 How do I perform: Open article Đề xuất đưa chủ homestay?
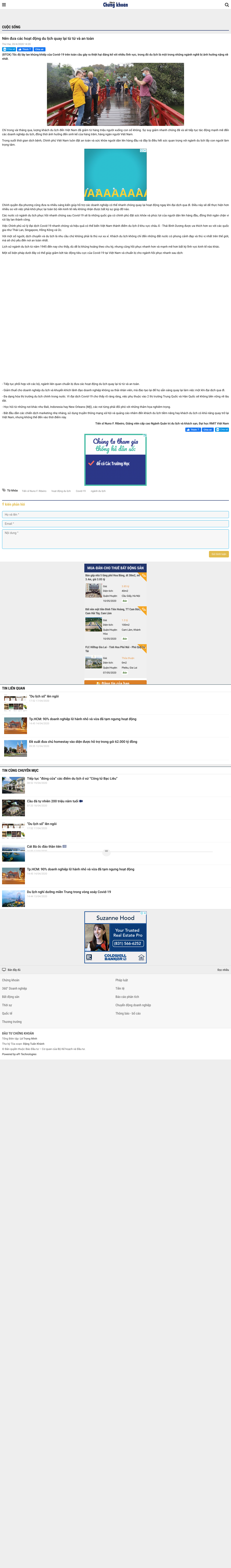(x=83, y=742)
